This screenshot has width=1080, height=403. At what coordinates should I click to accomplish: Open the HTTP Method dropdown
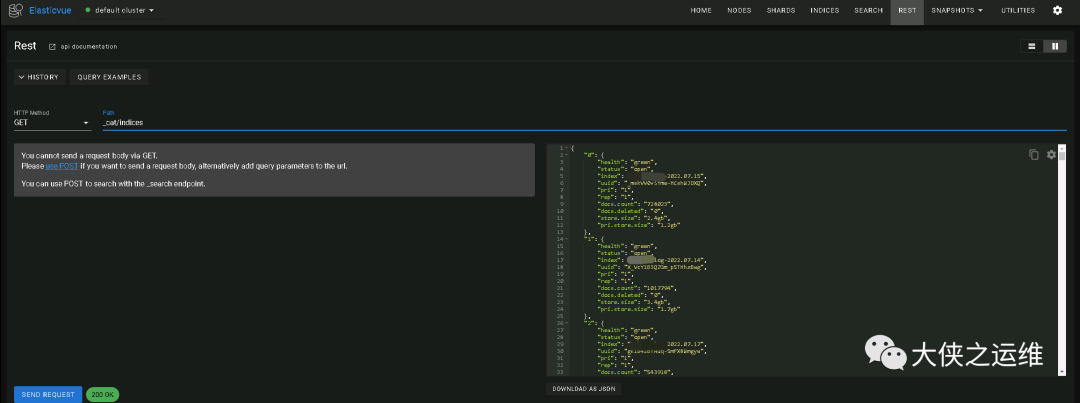click(x=52, y=122)
